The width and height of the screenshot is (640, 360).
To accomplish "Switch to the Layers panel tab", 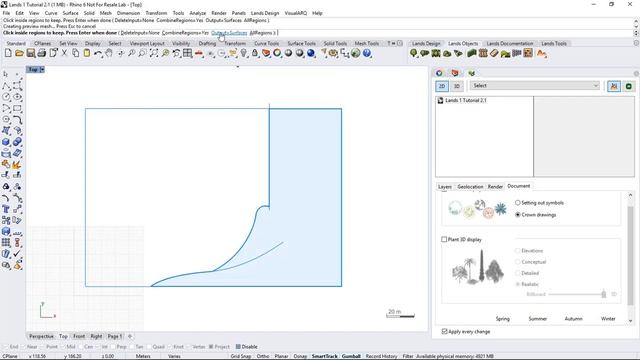I will tap(445, 187).
